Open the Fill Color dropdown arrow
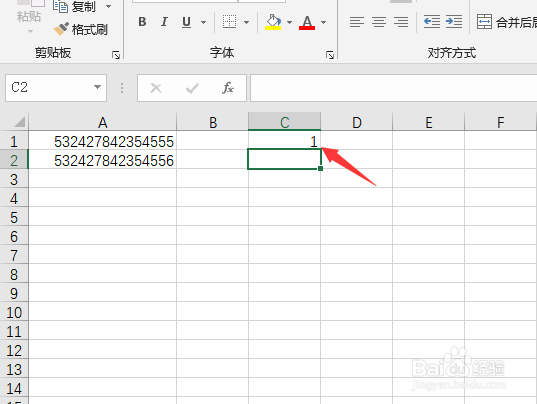 coord(289,23)
